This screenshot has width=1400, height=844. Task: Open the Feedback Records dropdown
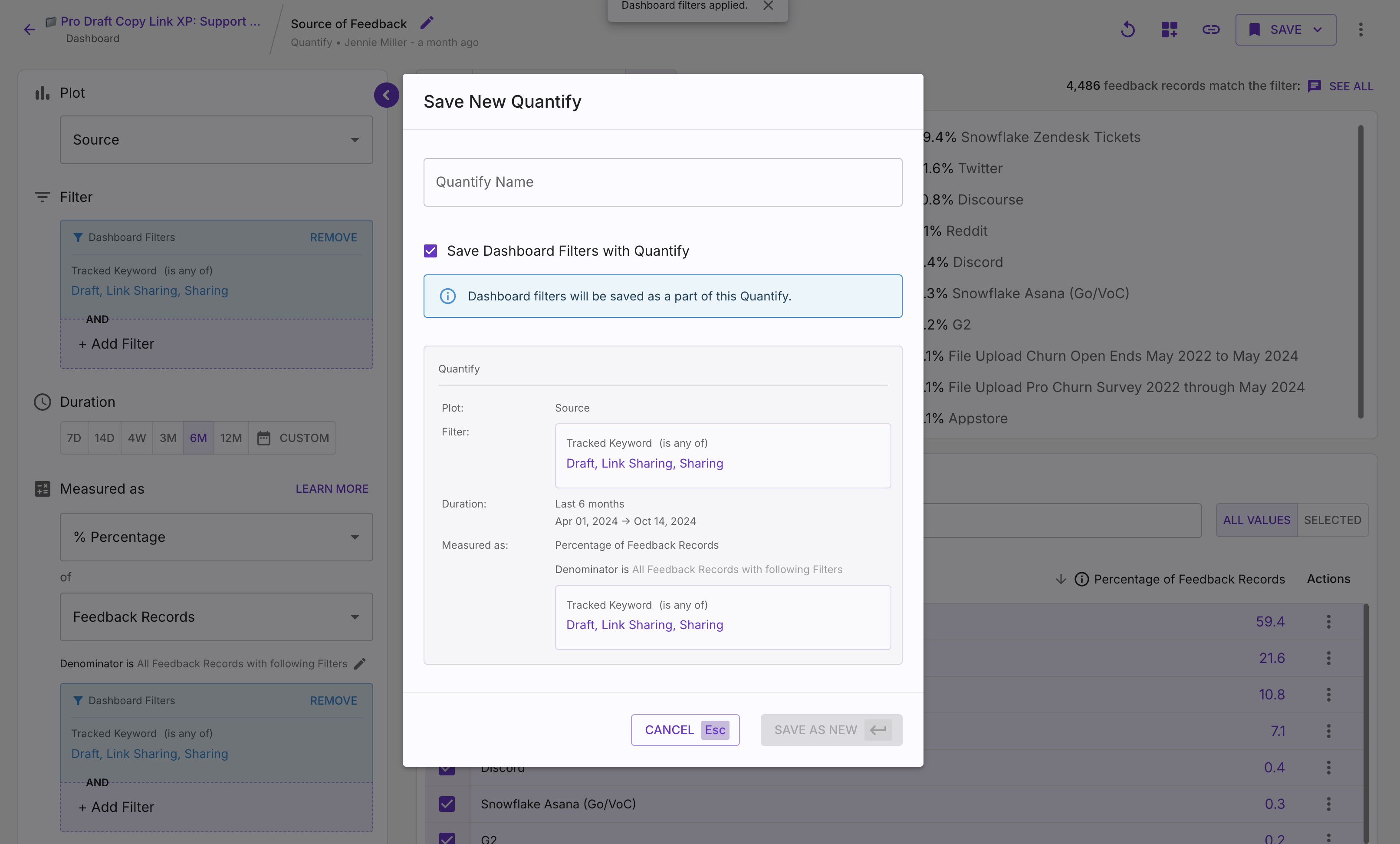point(216,617)
